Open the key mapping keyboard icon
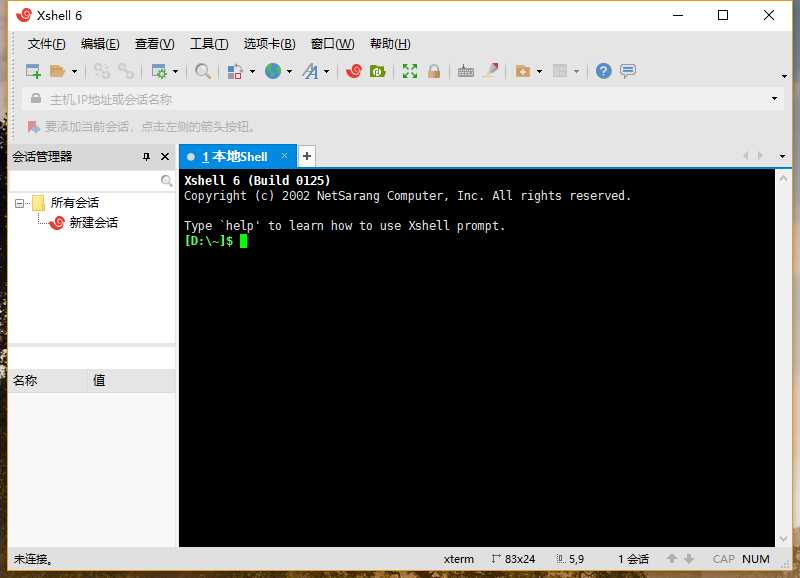The height and width of the screenshot is (578, 800). point(465,71)
